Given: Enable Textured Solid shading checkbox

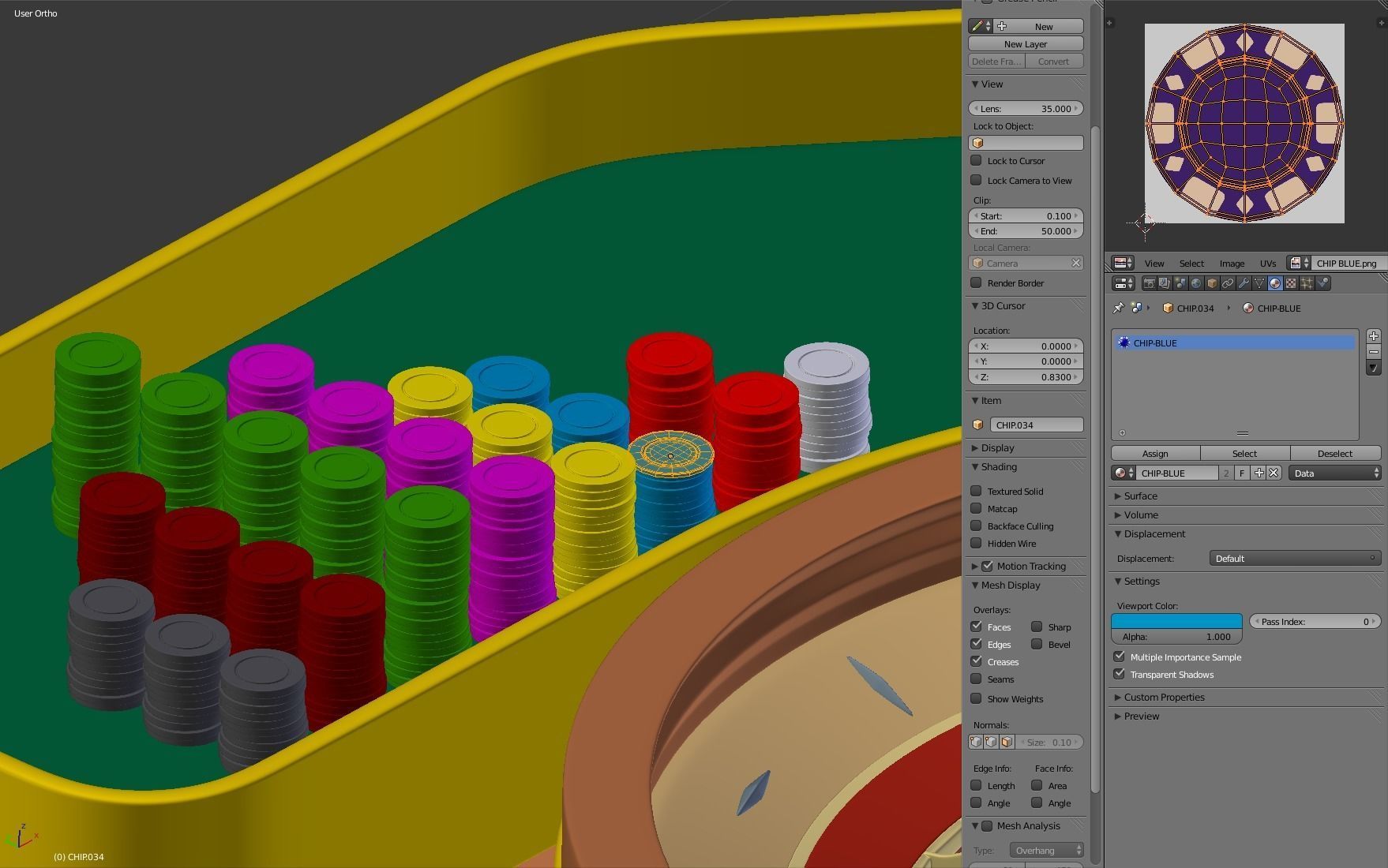Looking at the screenshot, I should tap(977, 491).
